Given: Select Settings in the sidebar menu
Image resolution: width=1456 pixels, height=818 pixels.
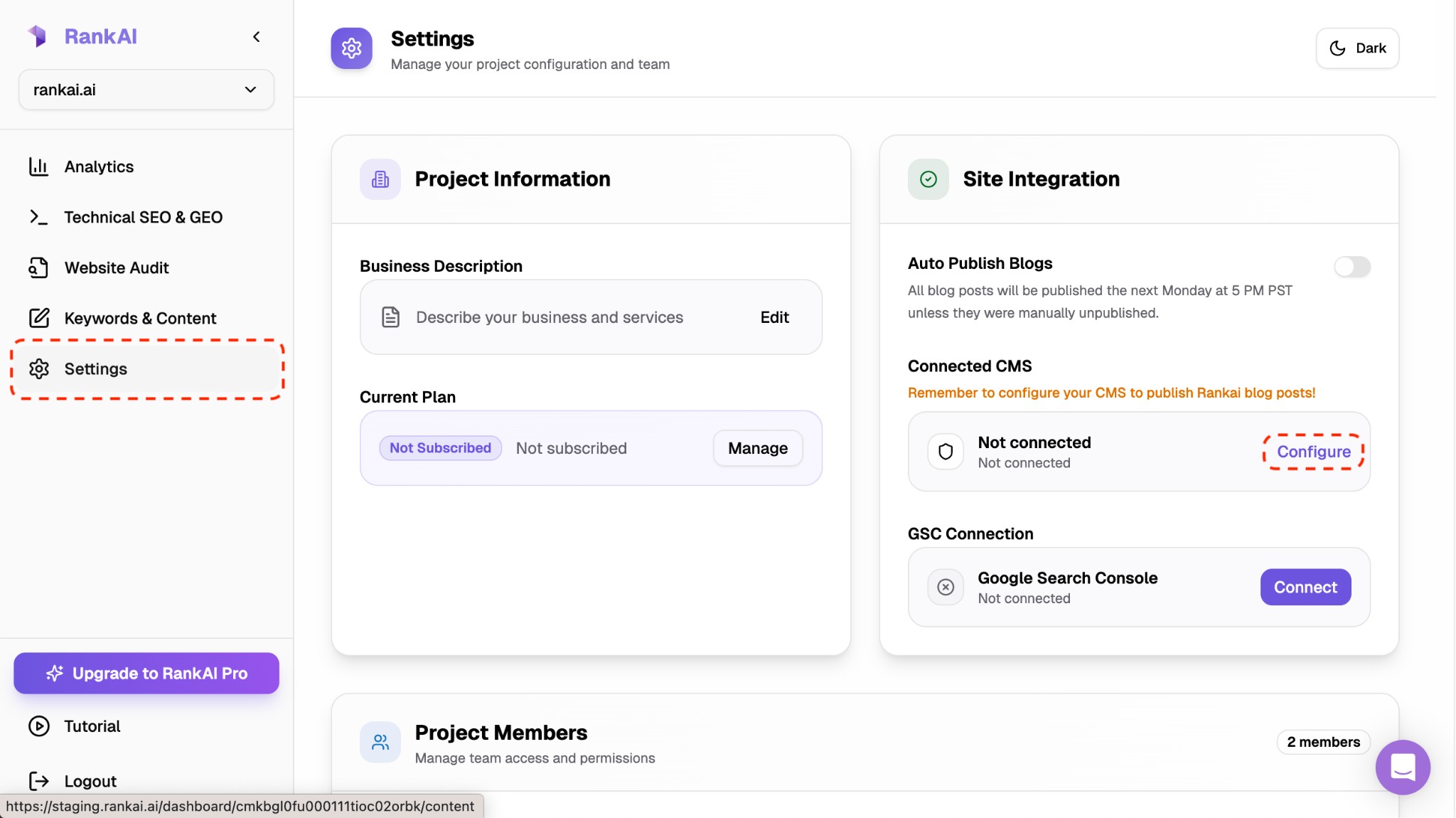Looking at the screenshot, I should [x=95, y=368].
